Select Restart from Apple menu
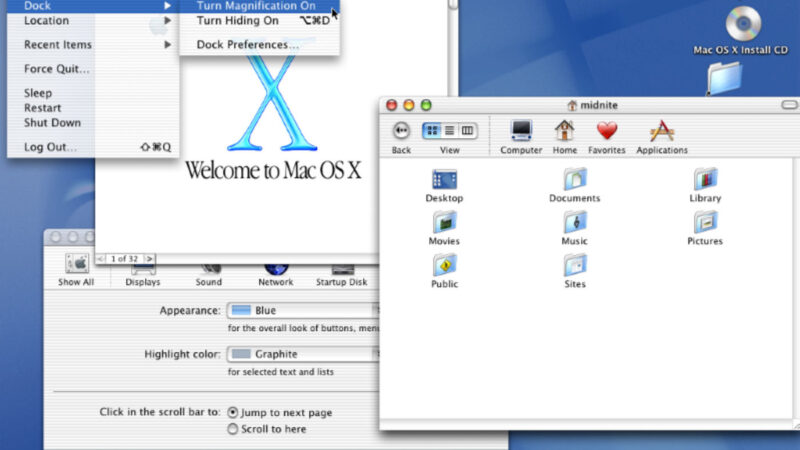This screenshot has width=800, height=450. (x=93, y=108)
